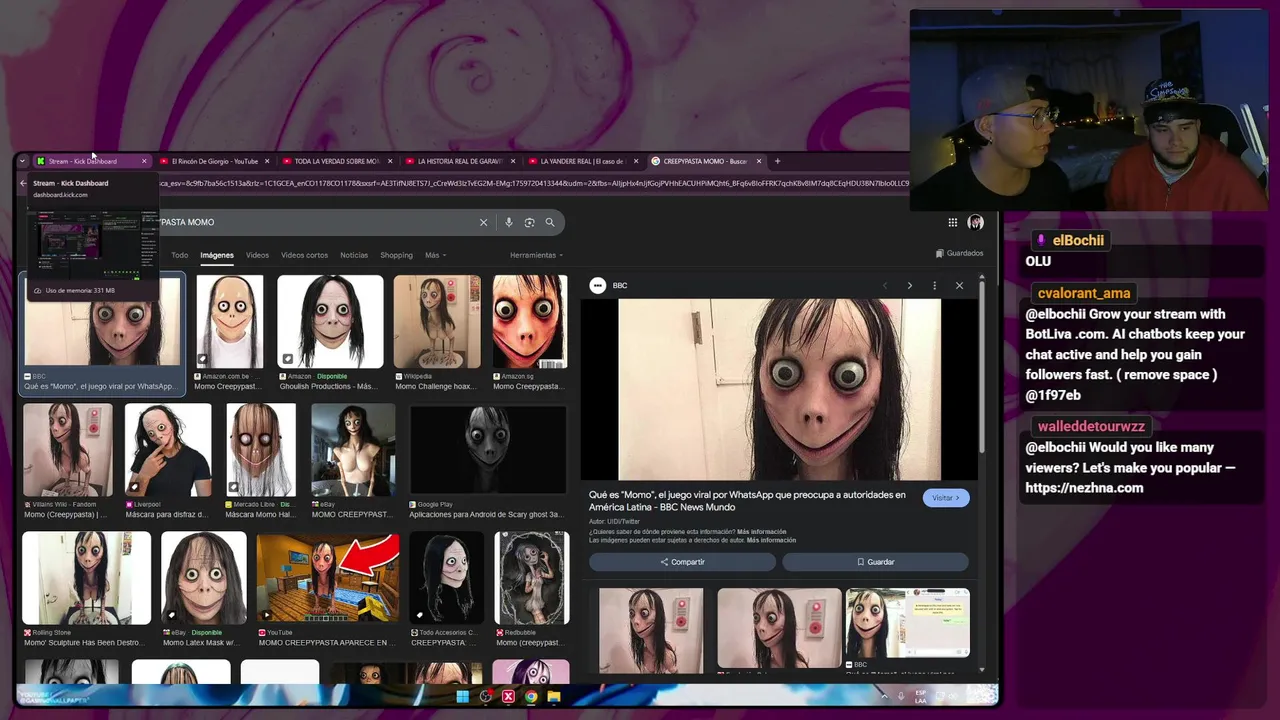Open the first Más información link
This screenshot has width=1280, height=720.
(761, 532)
